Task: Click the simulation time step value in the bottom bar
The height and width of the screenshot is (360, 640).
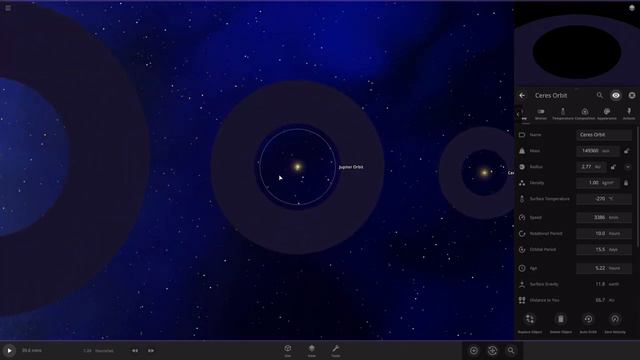Action: tap(98, 351)
